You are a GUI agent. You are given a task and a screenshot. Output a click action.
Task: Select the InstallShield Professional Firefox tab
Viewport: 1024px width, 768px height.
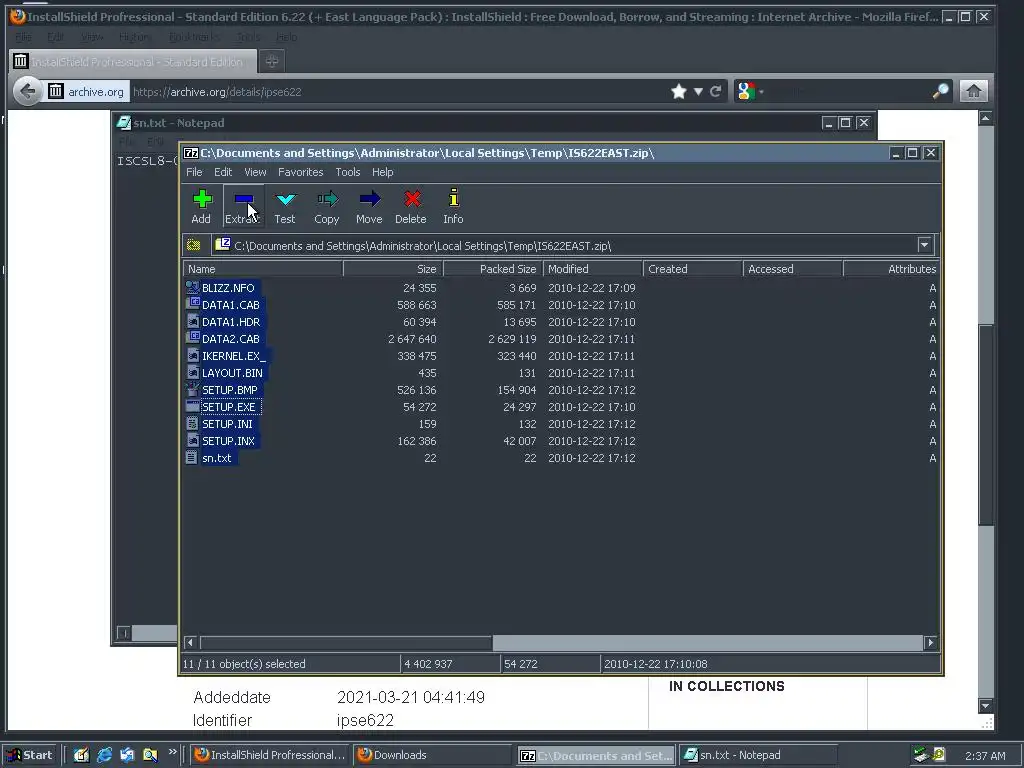click(132, 61)
